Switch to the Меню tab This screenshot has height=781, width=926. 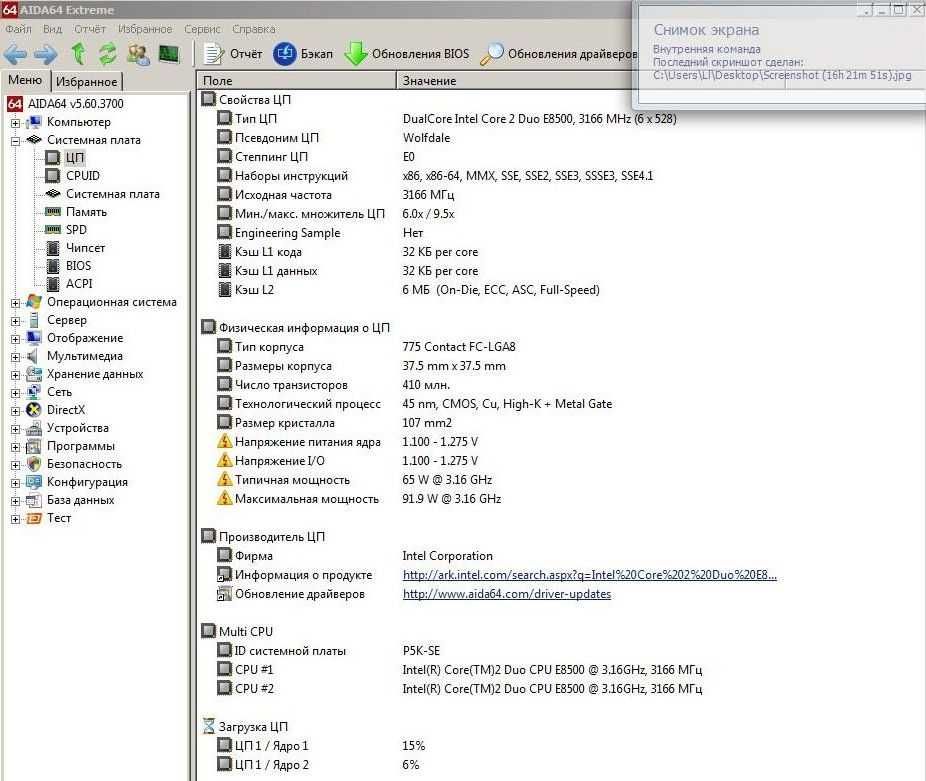25,80
